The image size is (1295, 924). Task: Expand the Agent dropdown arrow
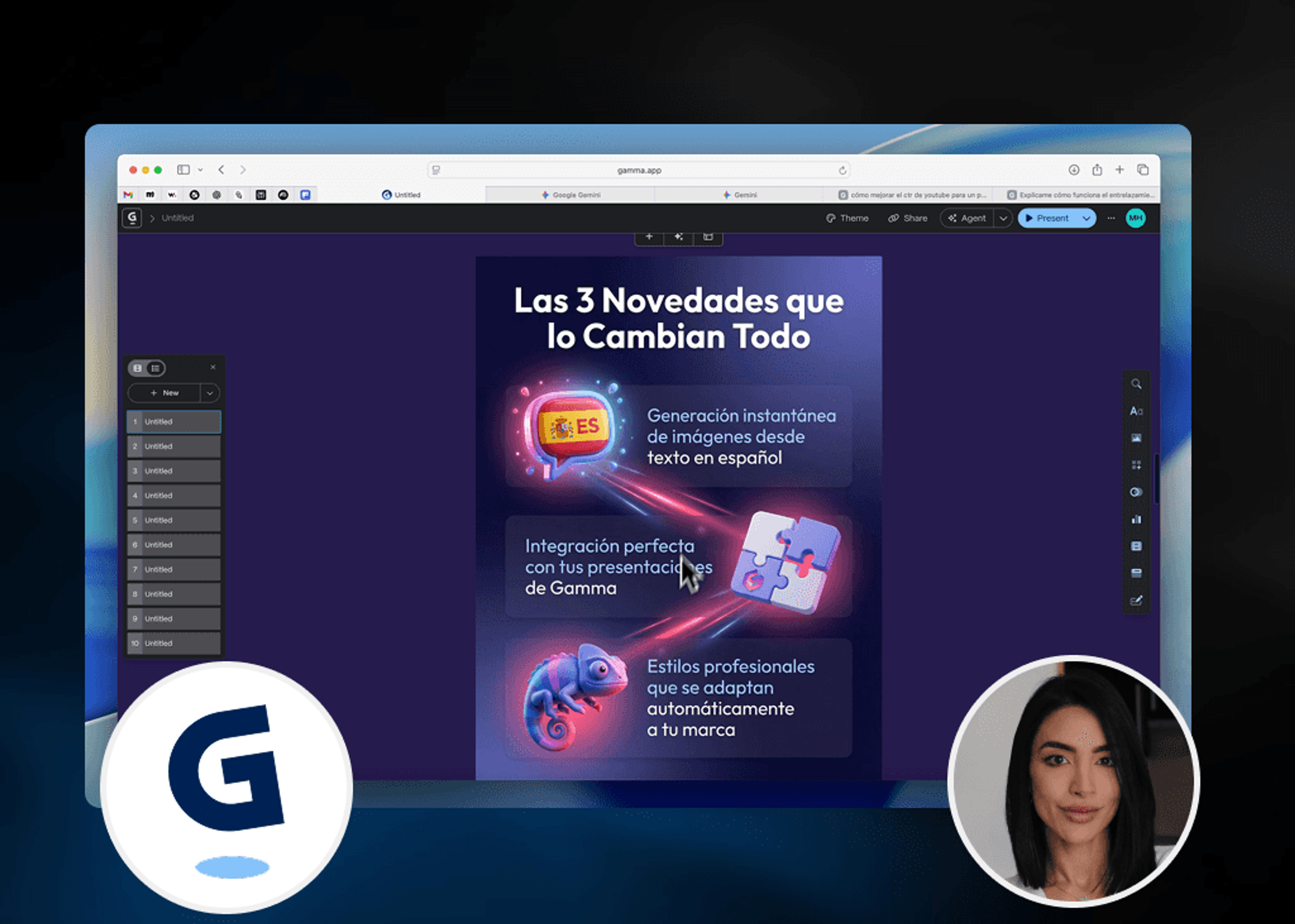tap(1003, 218)
